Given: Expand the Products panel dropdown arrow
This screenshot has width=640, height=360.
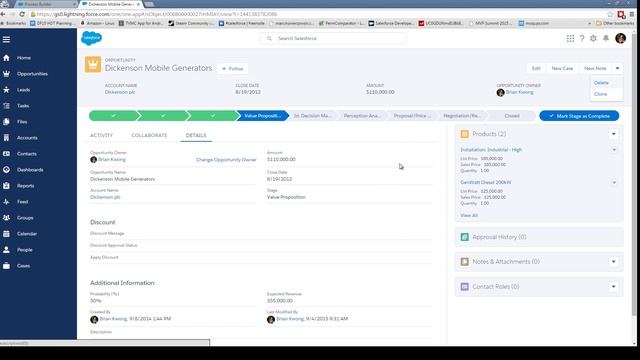Looking at the screenshot, I should point(613,134).
